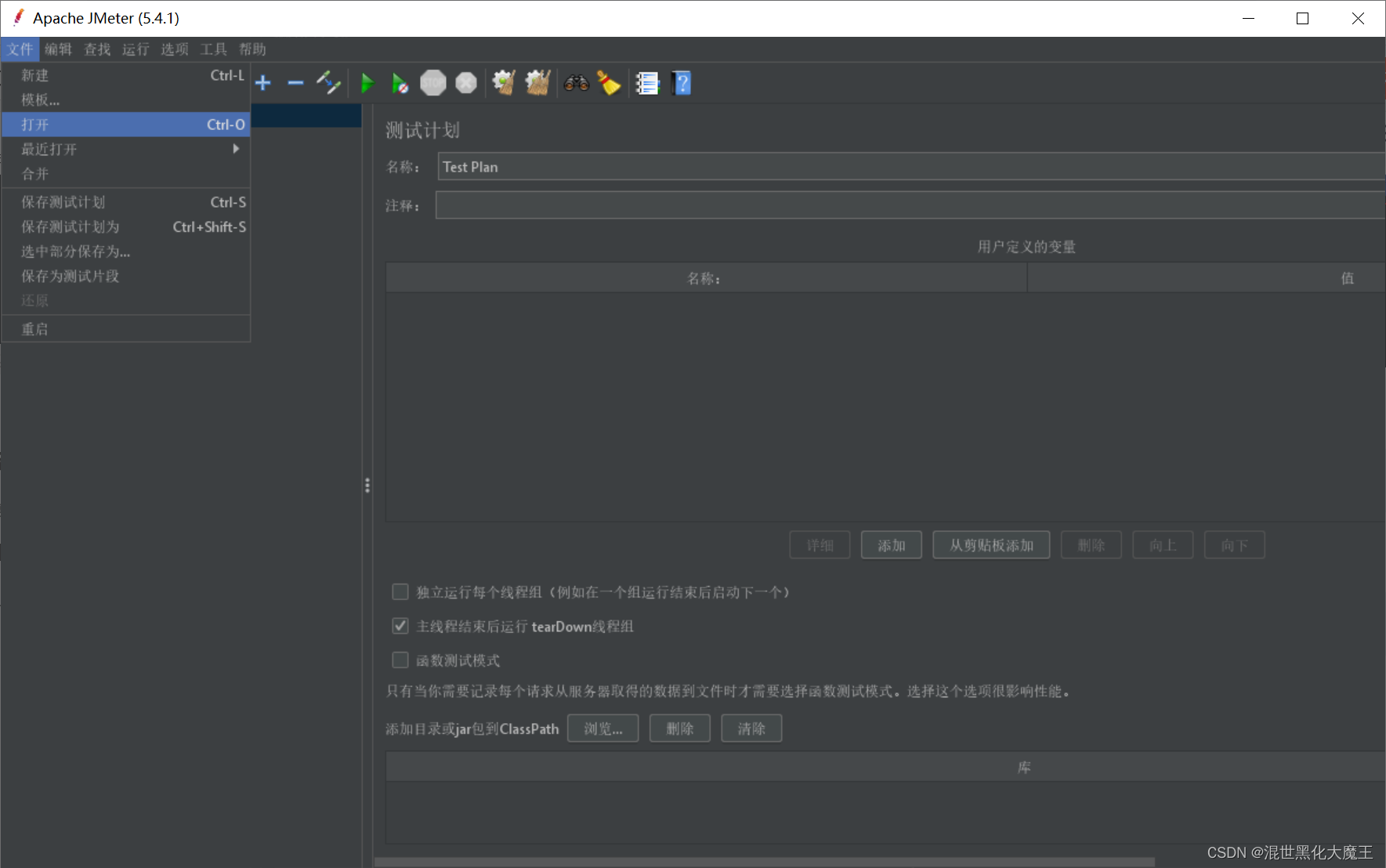The image size is (1386, 868).
Task: Select 新建 menu item
Action: tap(126, 75)
